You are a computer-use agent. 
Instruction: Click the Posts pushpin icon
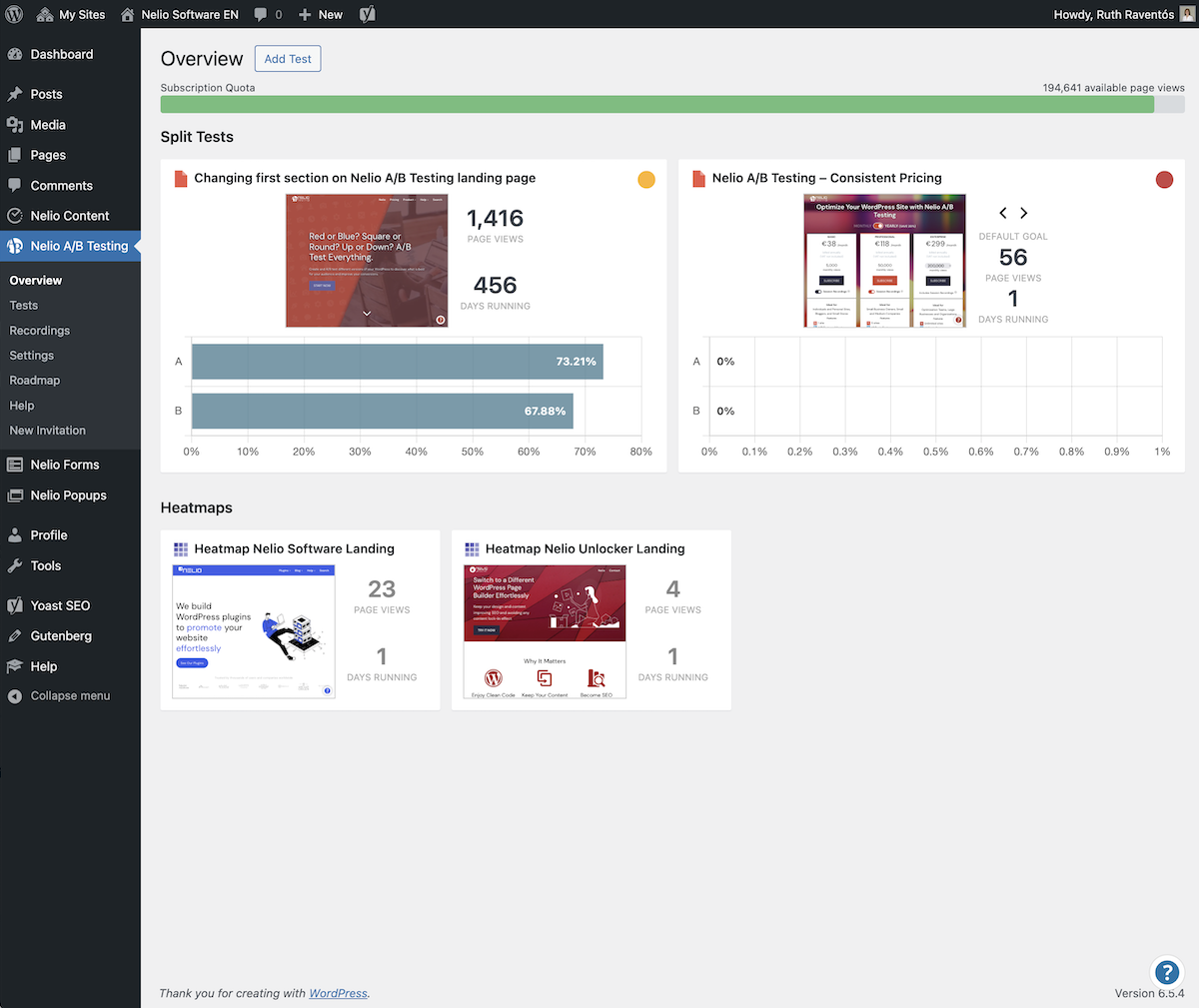click(15, 94)
